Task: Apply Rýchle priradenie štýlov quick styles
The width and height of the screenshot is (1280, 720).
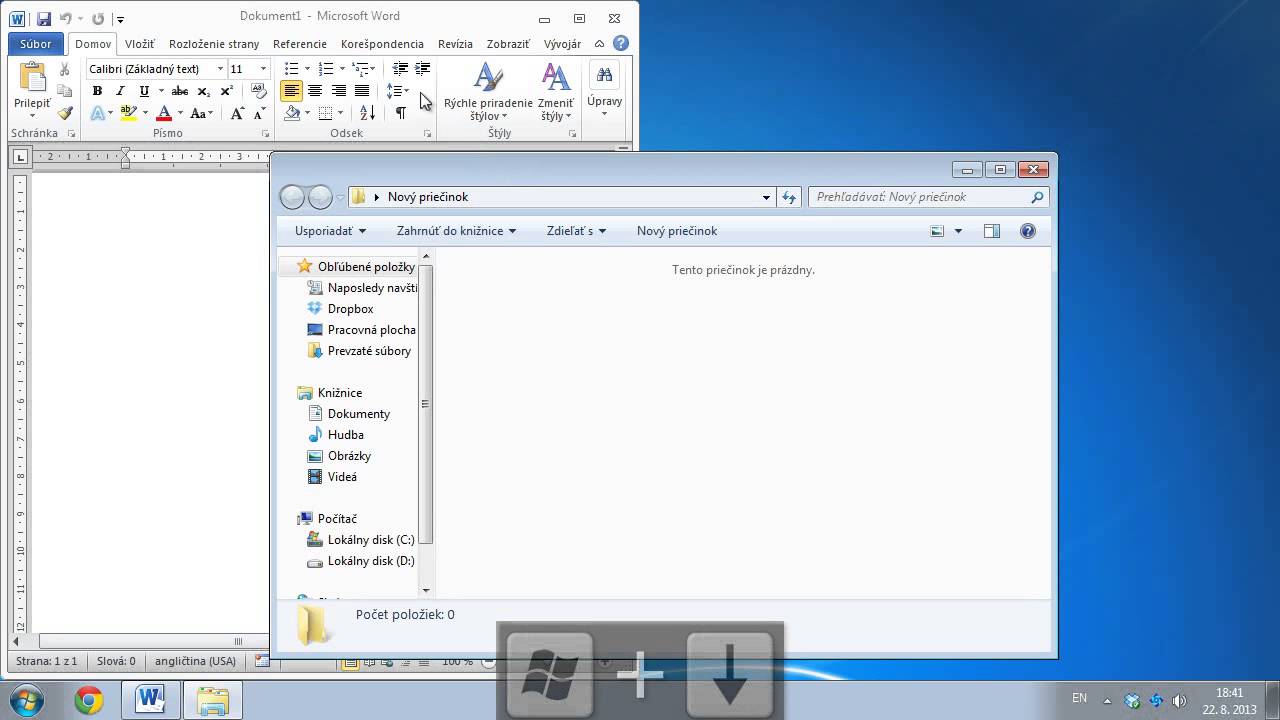Action: point(488,91)
